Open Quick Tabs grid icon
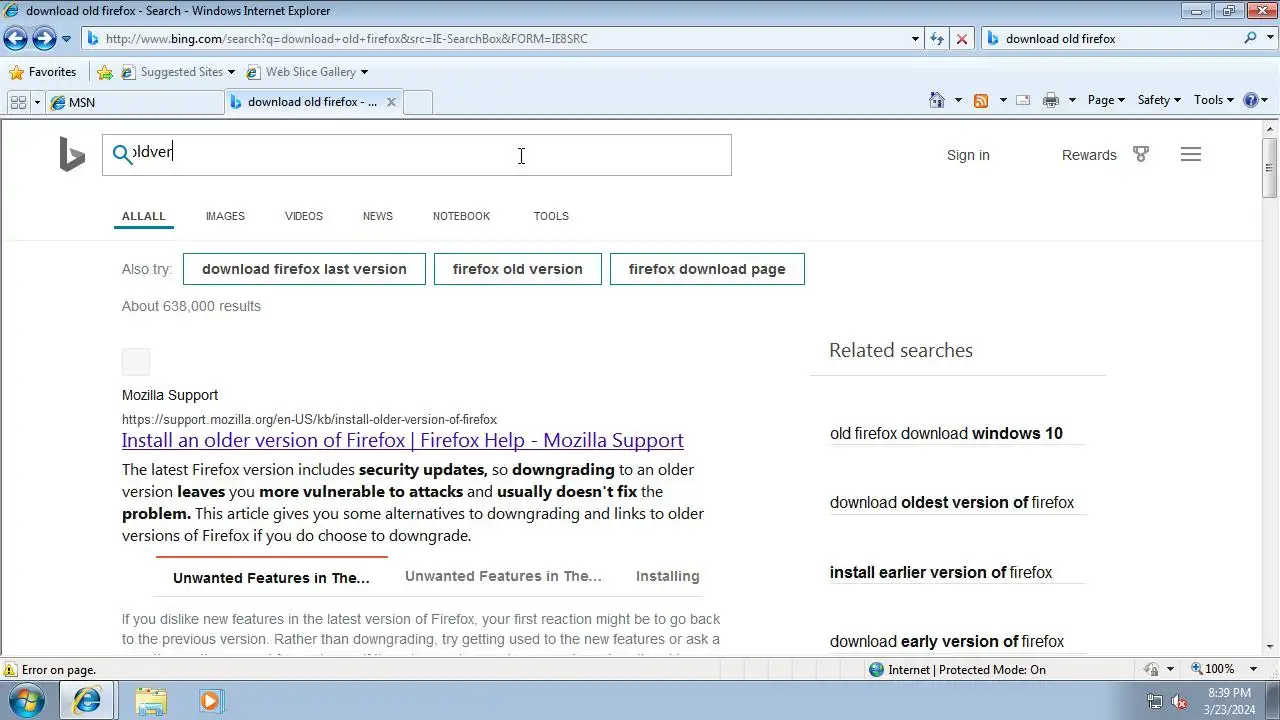1280x720 pixels. 18,102
